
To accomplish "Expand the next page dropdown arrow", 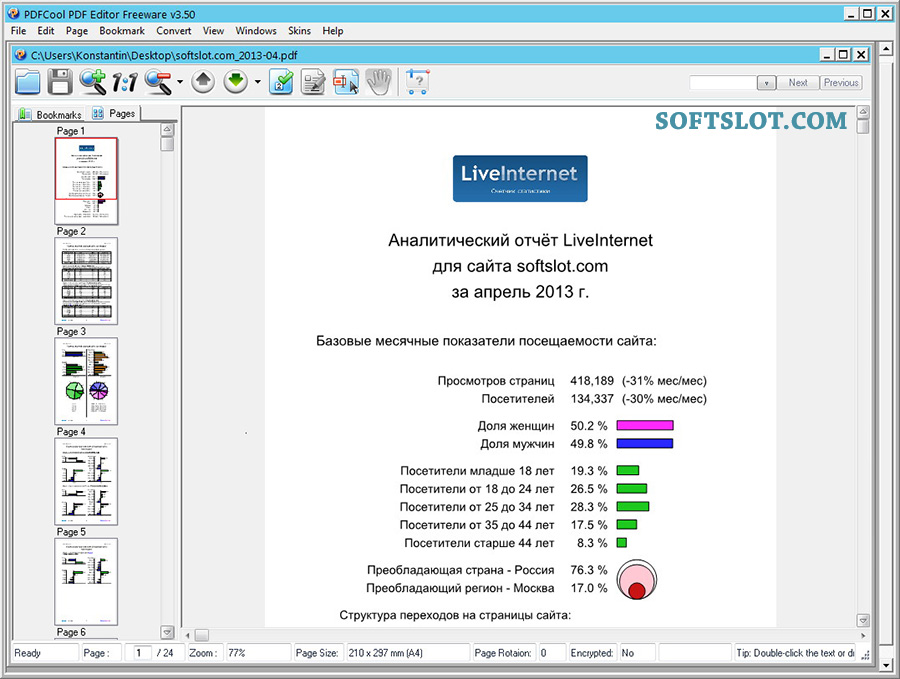I will (x=257, y=82).
